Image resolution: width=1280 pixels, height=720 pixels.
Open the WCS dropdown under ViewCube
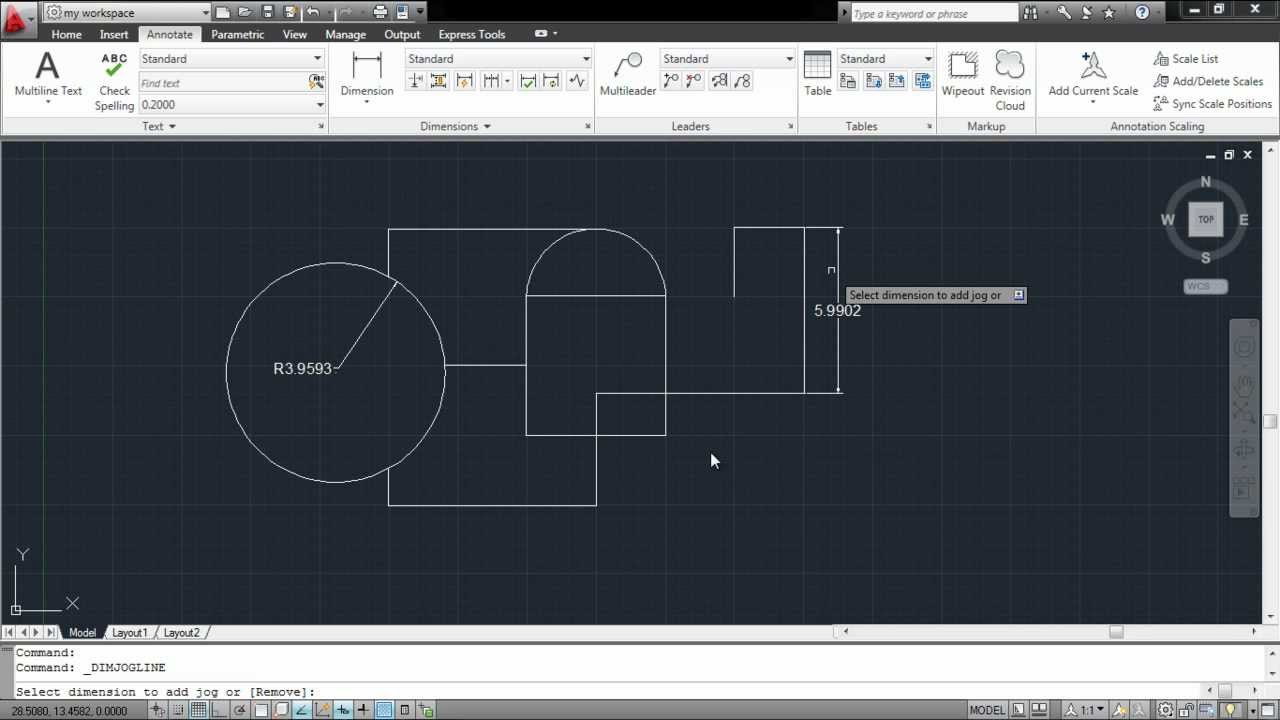pos(1205,286)
